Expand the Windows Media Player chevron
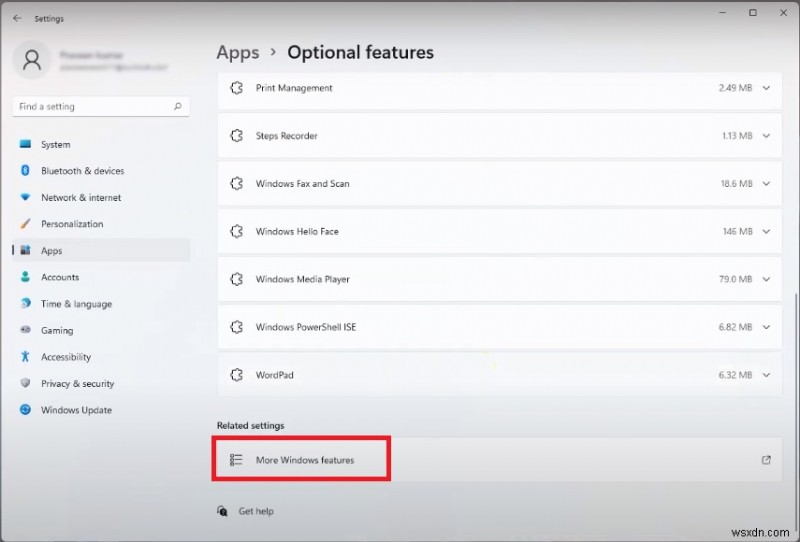800x542 pixels. click(766, 279)
